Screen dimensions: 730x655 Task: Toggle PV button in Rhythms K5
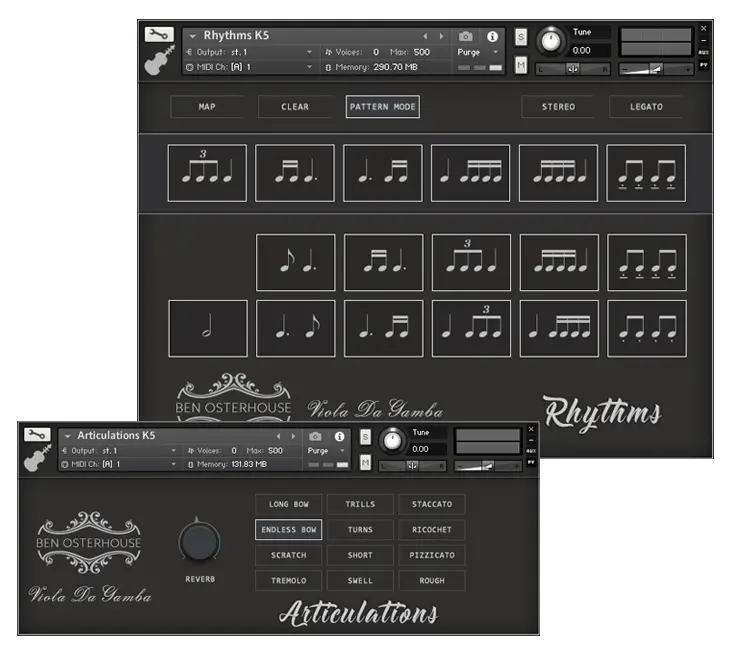703,65
